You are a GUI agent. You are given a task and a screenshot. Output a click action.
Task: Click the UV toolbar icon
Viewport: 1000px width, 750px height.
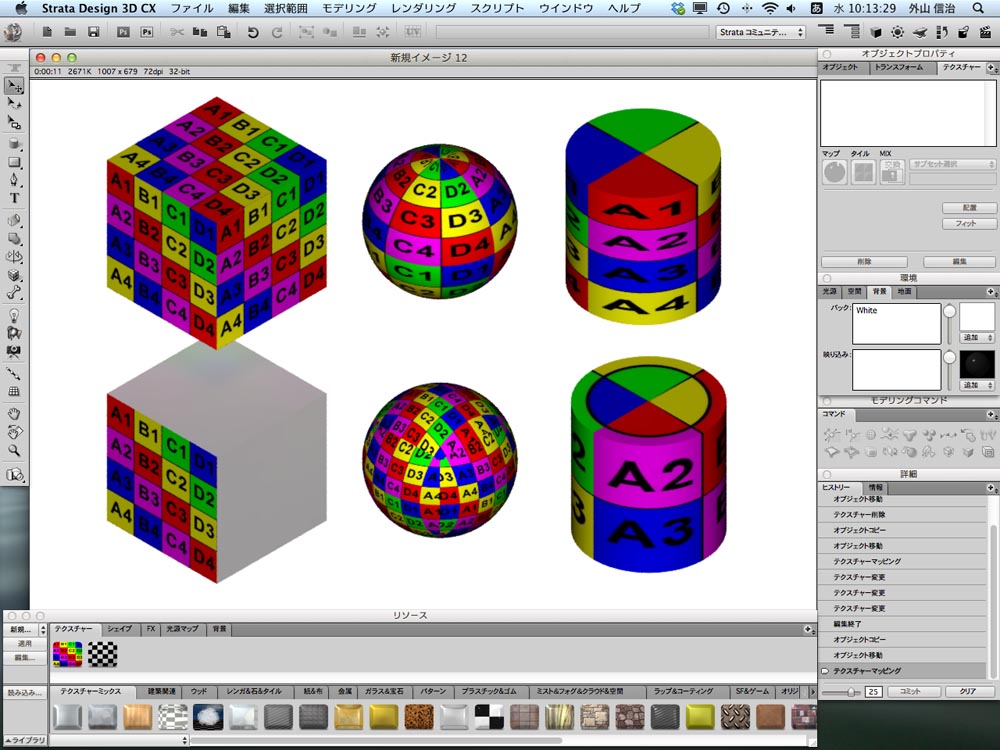[x=413, y=32]
